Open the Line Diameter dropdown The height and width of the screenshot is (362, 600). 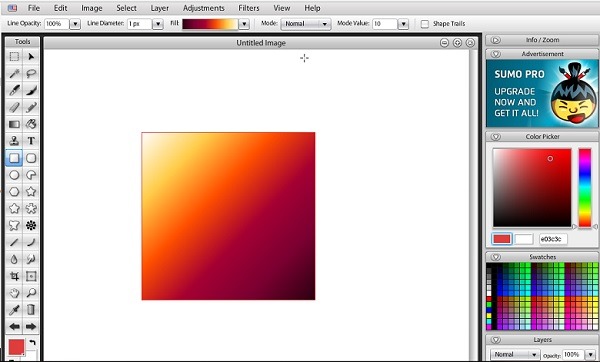coord(158,24)
